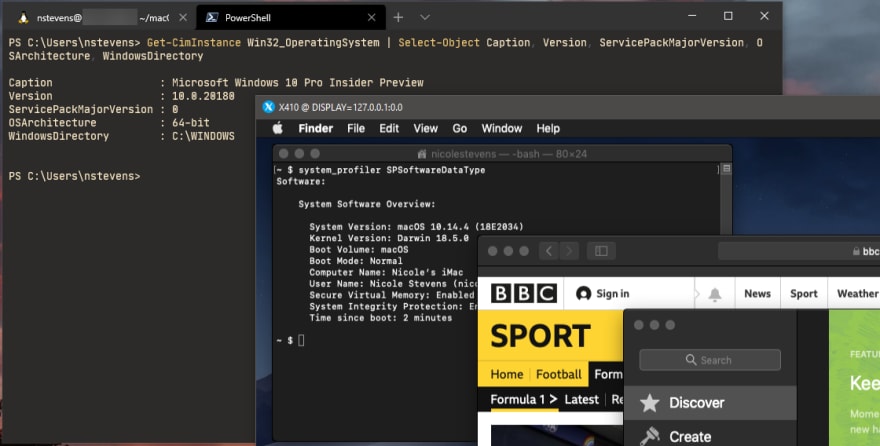880x446 pixels.
Task: Click the BBC account avatar icon
Action: tap(584, 293)
